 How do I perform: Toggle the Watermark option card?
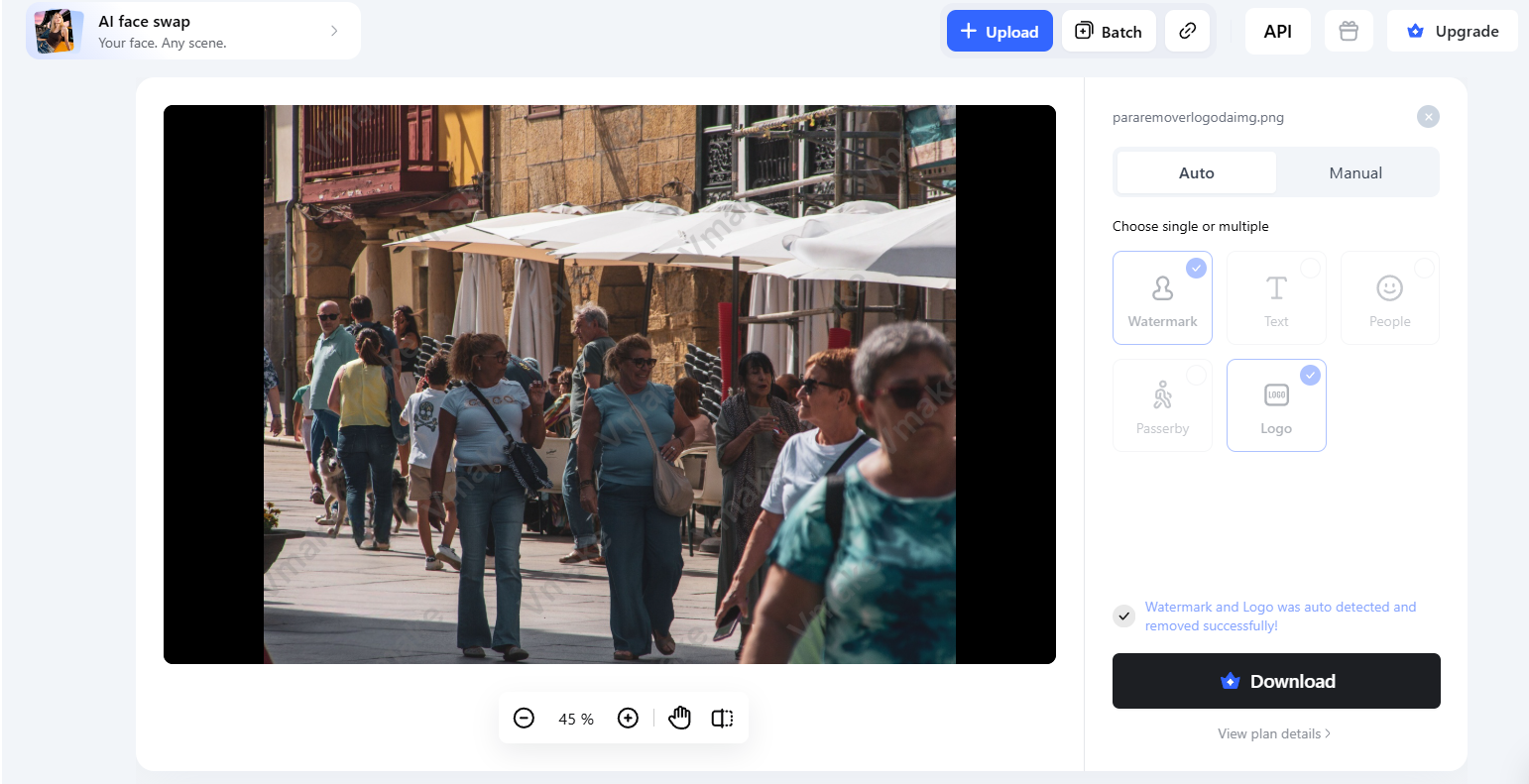tap(1162, 297)
